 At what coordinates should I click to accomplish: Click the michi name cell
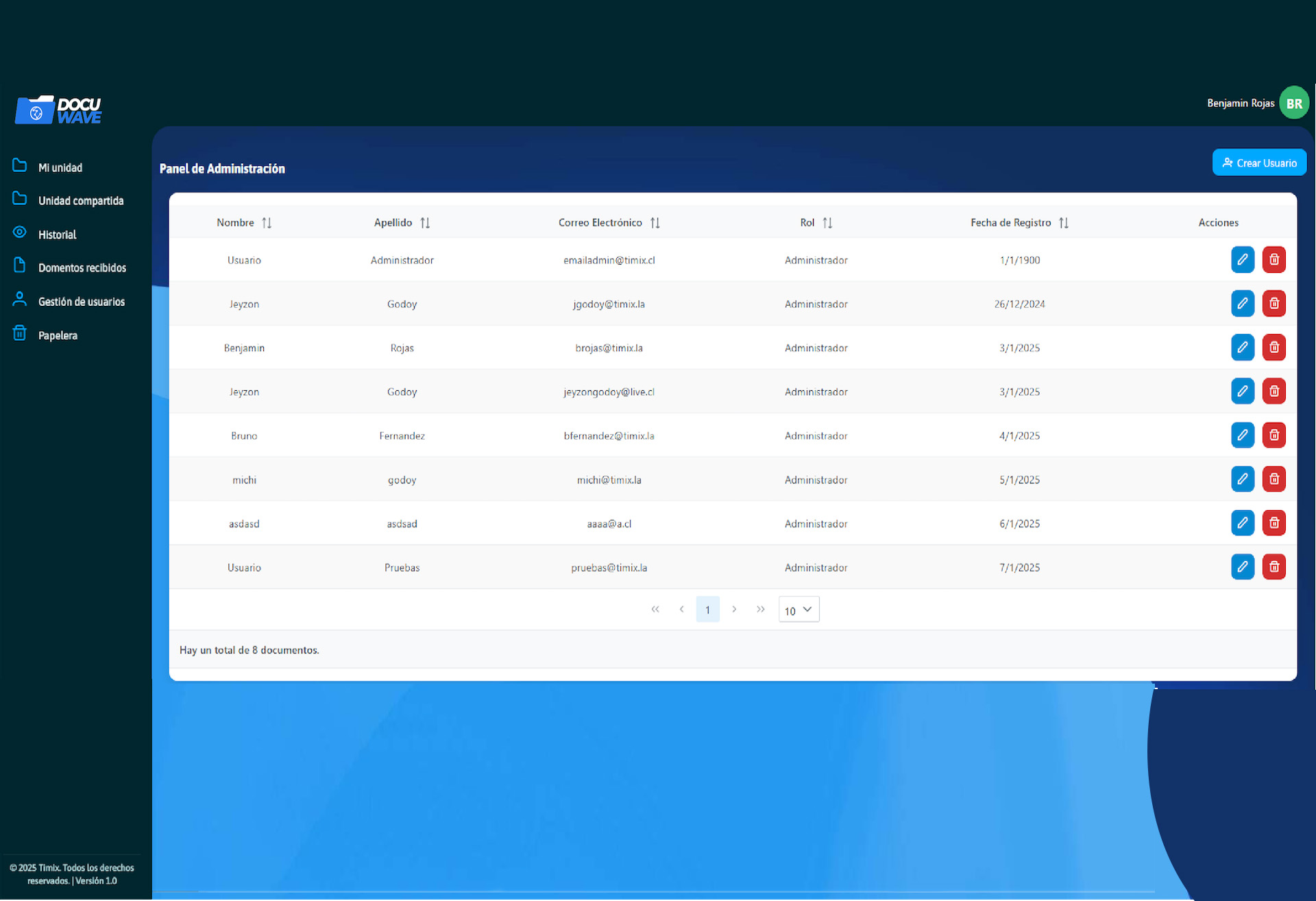244,480
